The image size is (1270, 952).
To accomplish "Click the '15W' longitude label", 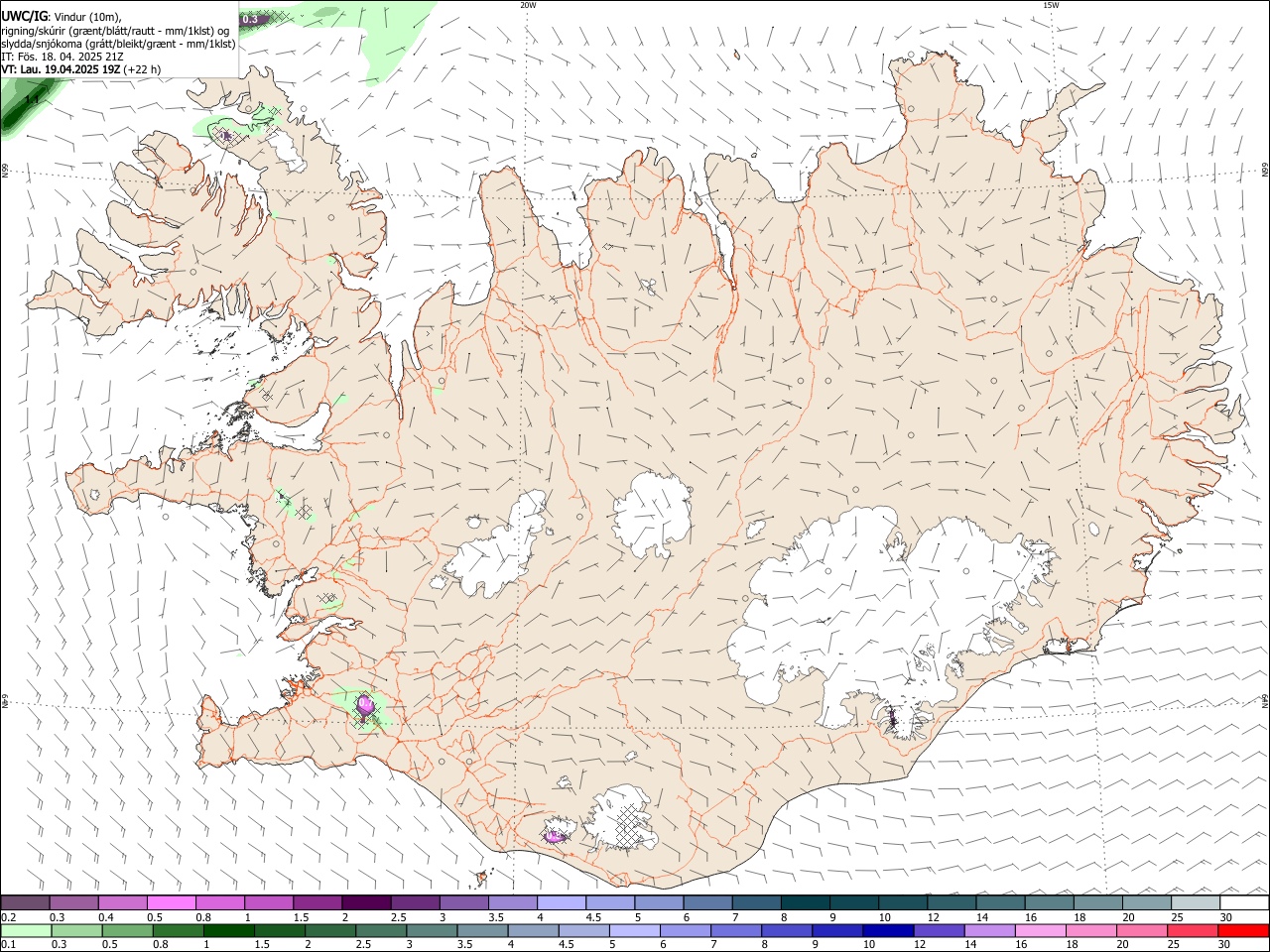I will pos(1051,5).
